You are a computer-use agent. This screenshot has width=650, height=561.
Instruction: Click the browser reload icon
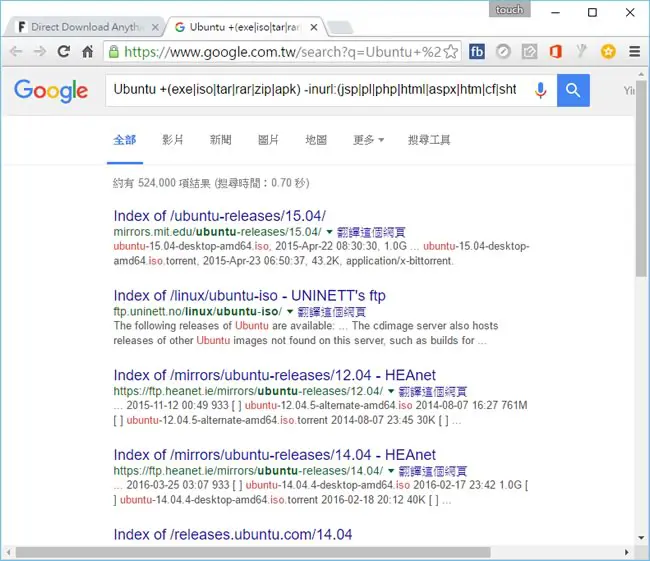(63, 51)
